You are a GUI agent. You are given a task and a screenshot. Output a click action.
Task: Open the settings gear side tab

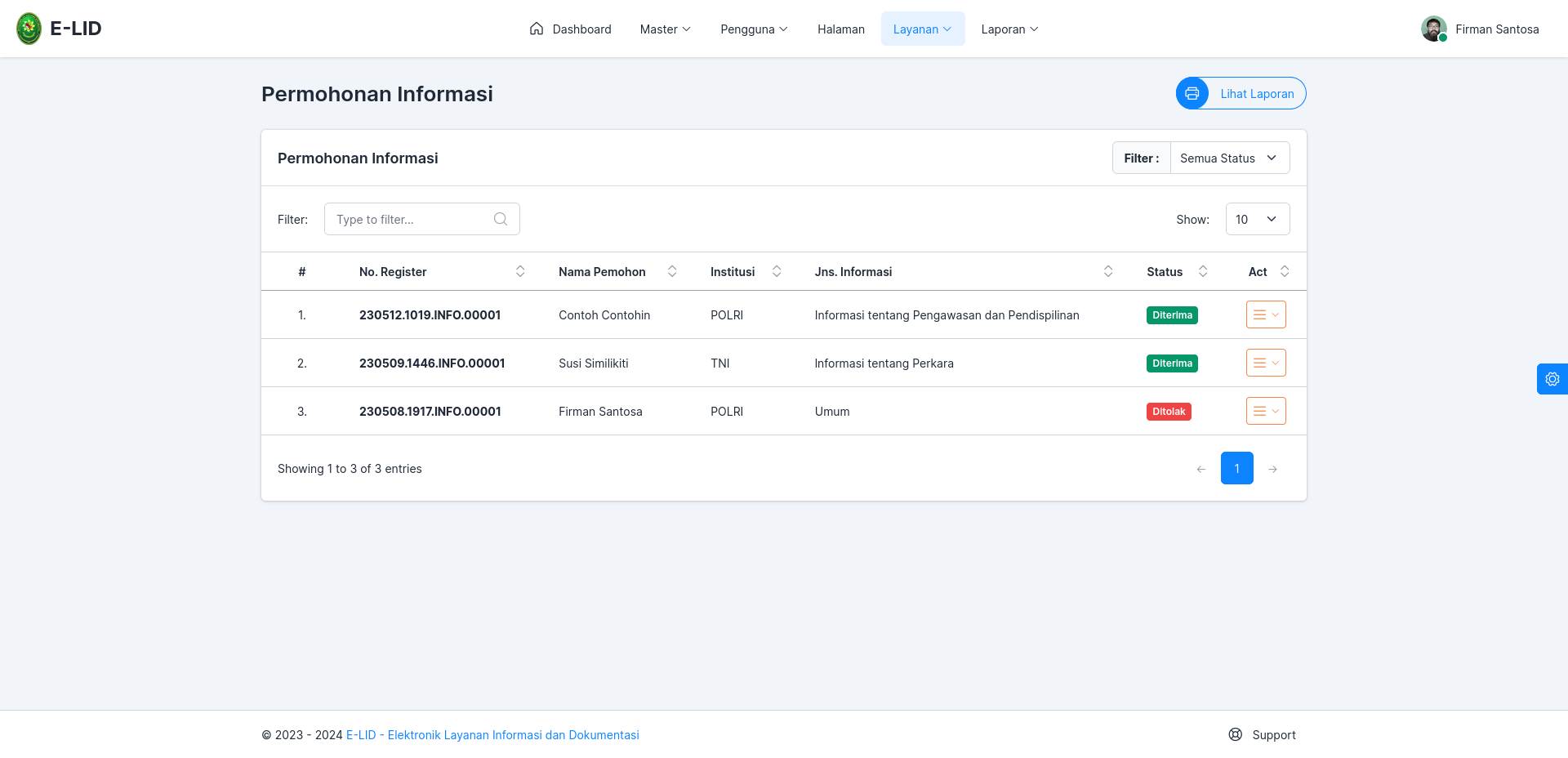(x=1552, y=379)
